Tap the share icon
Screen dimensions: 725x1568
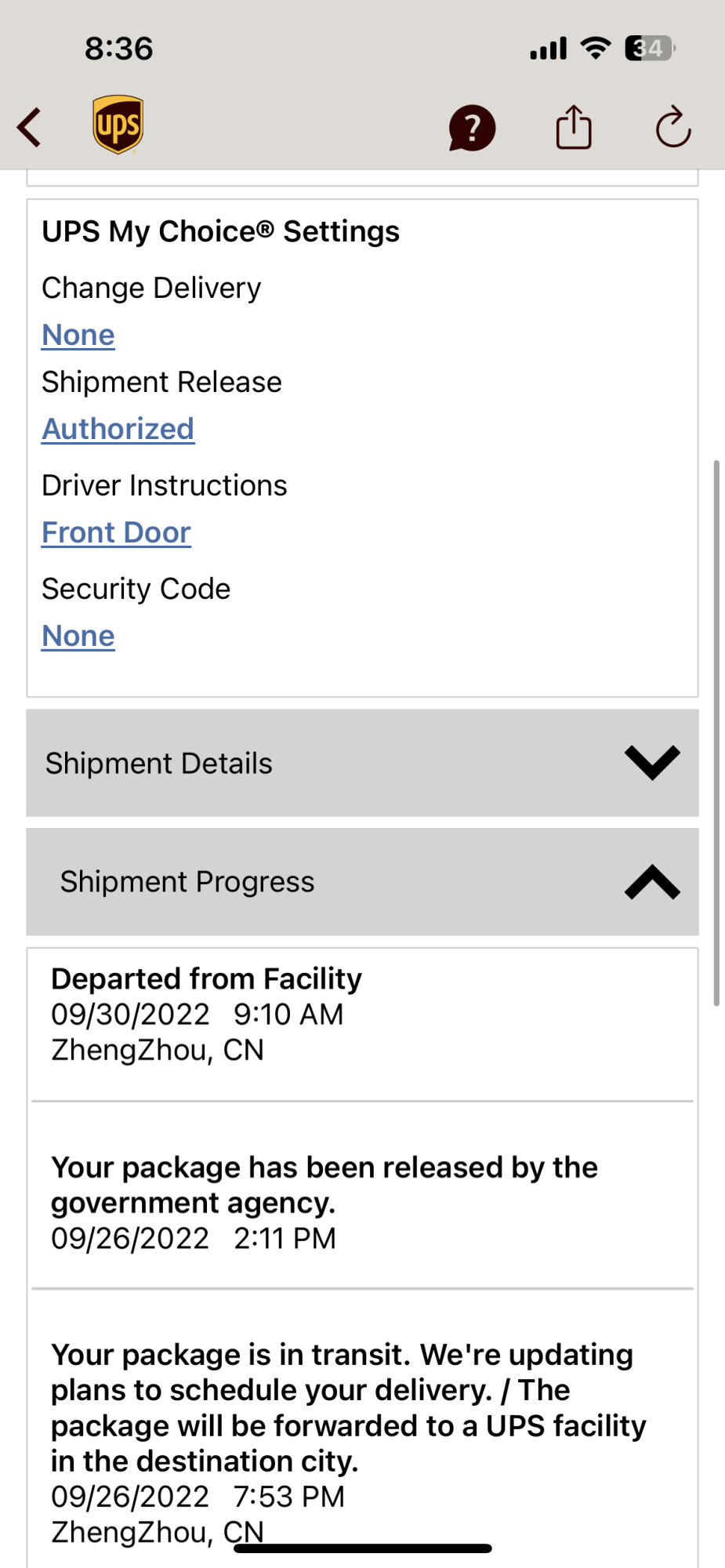click(574, 127)
